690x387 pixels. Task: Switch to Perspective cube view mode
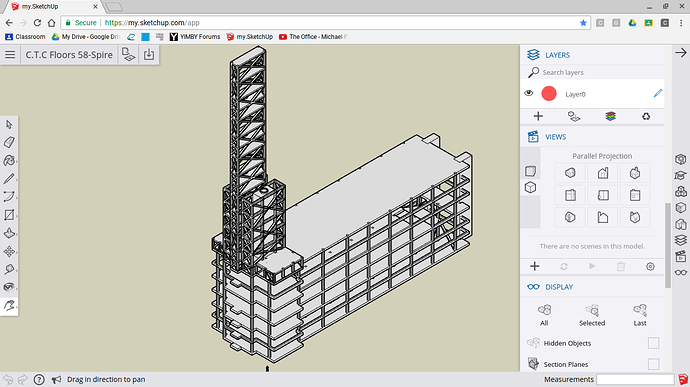click(531, 188)
